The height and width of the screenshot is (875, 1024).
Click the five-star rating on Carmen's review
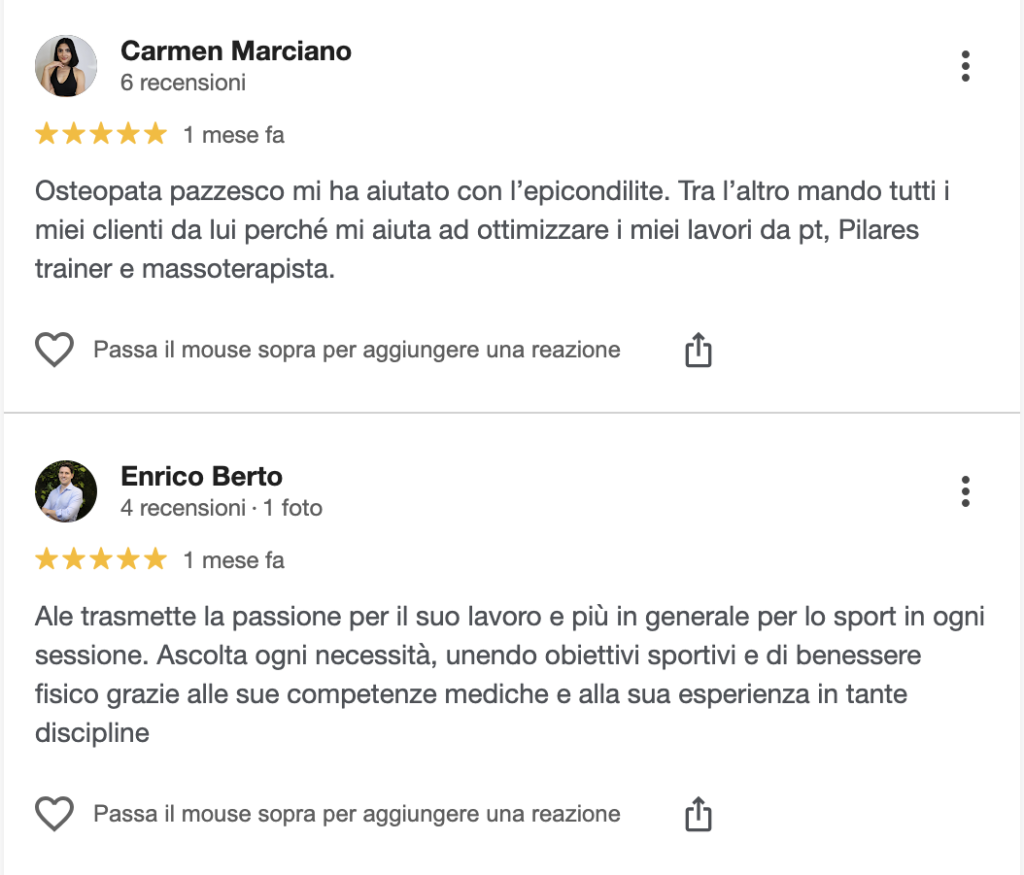click(100, 135)
